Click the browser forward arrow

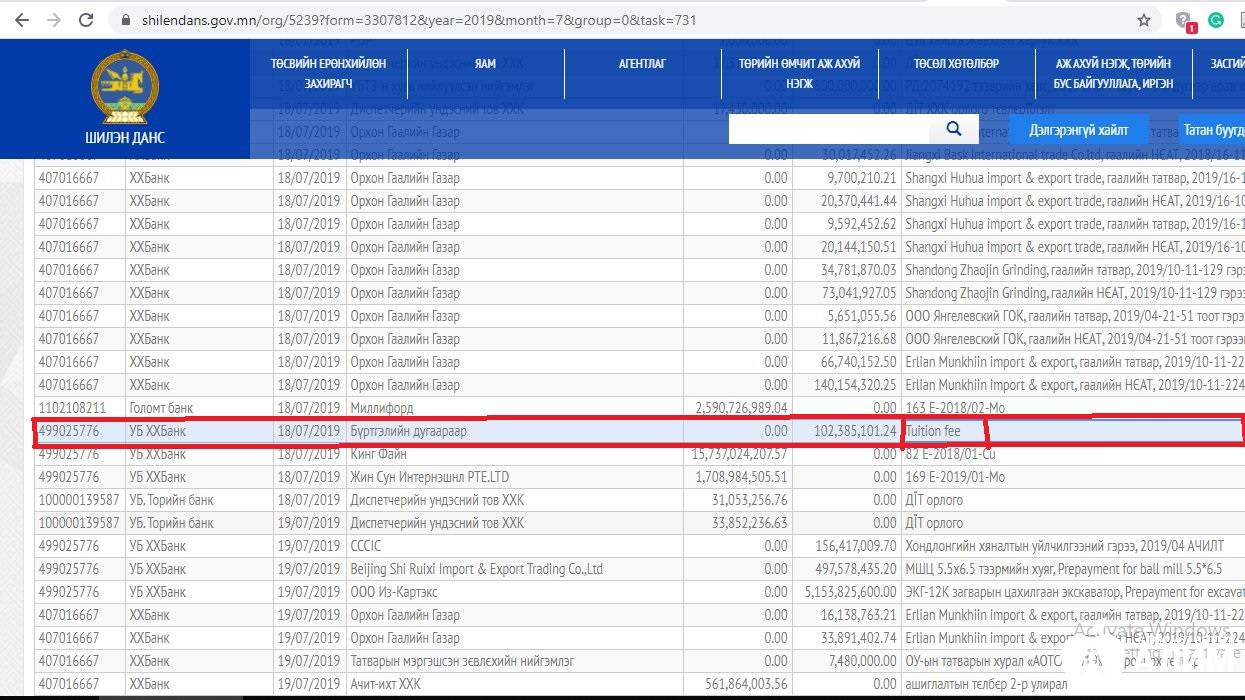54,20
